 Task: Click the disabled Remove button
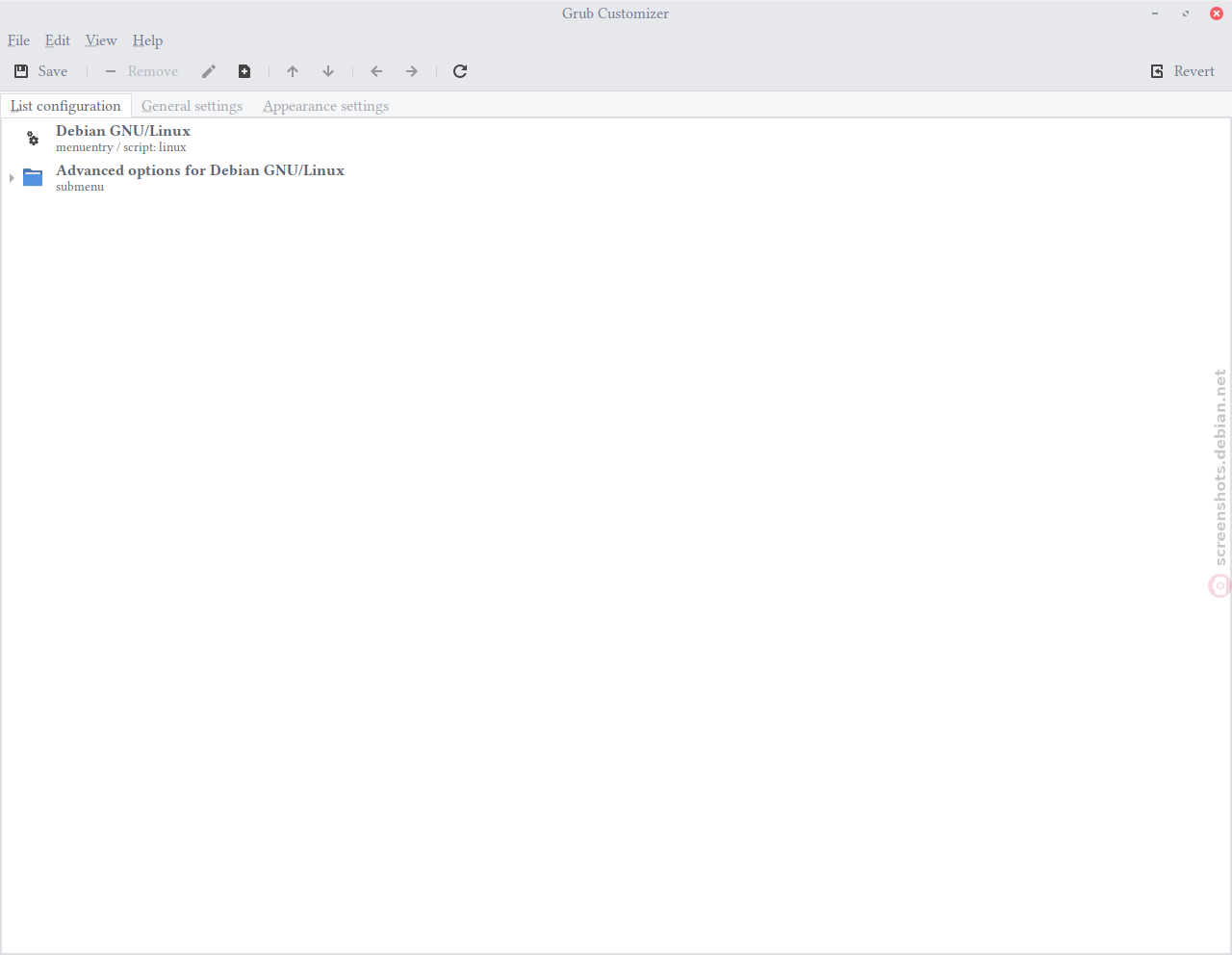(141, 71)
